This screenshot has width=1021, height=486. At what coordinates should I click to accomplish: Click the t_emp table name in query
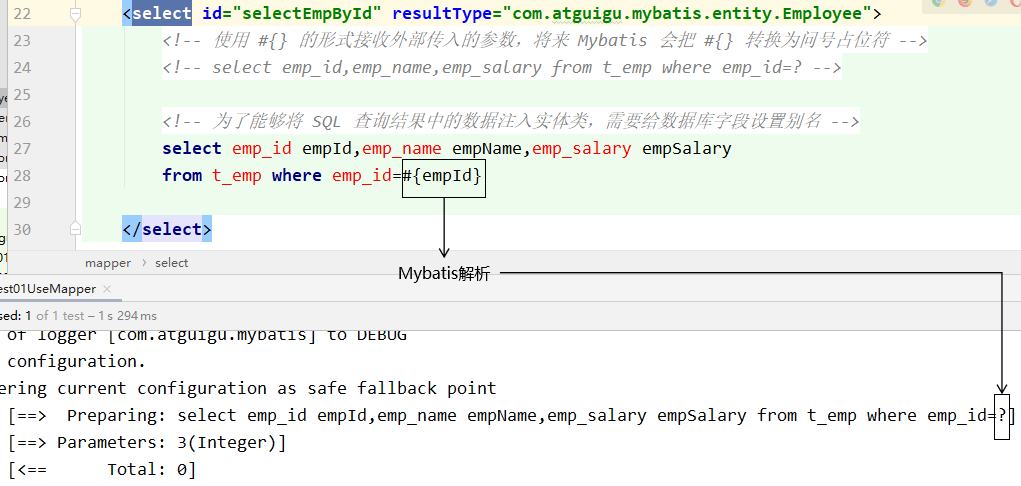point(236,176)
